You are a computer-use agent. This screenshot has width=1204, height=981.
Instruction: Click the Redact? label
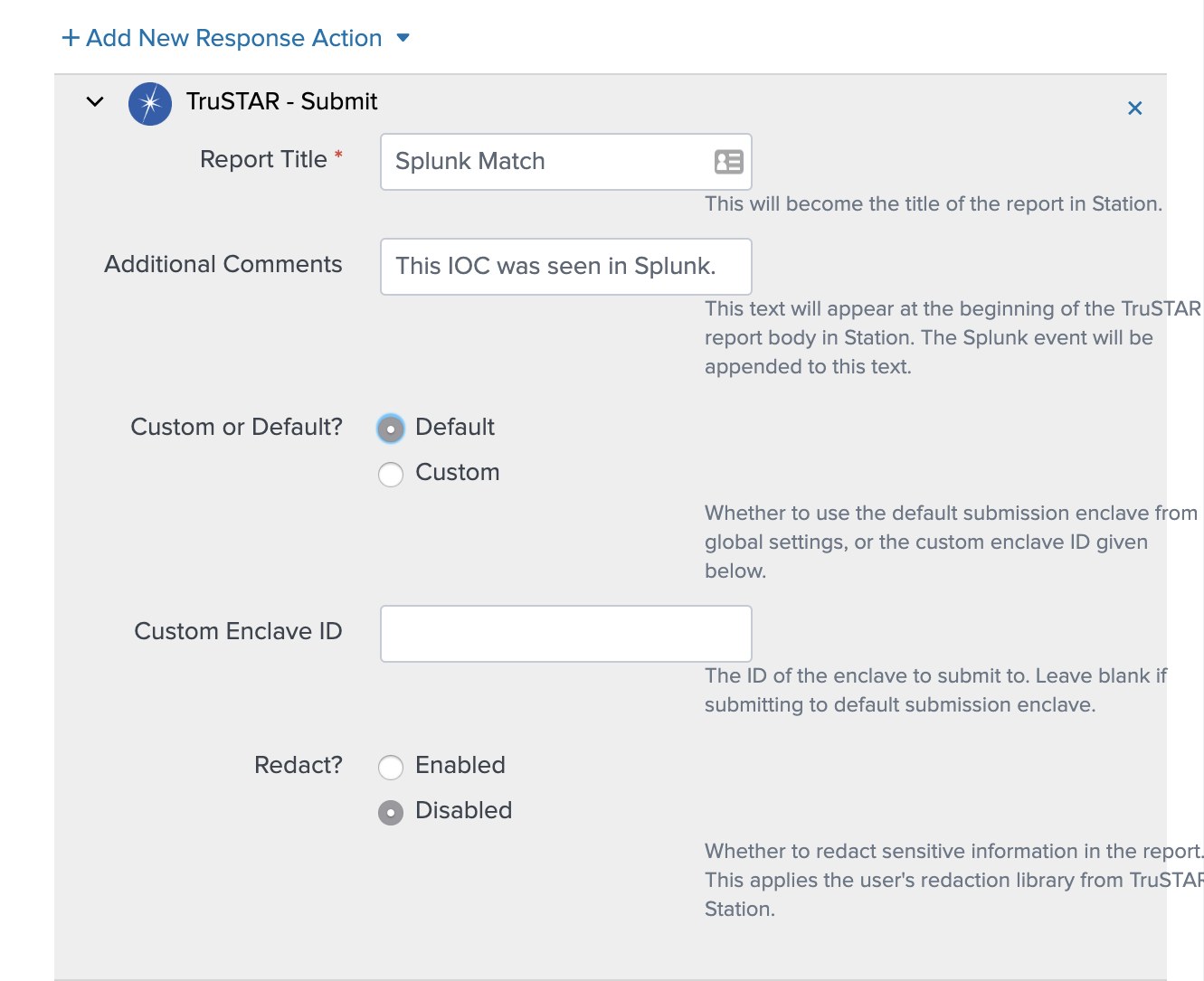tap(299, 765)
